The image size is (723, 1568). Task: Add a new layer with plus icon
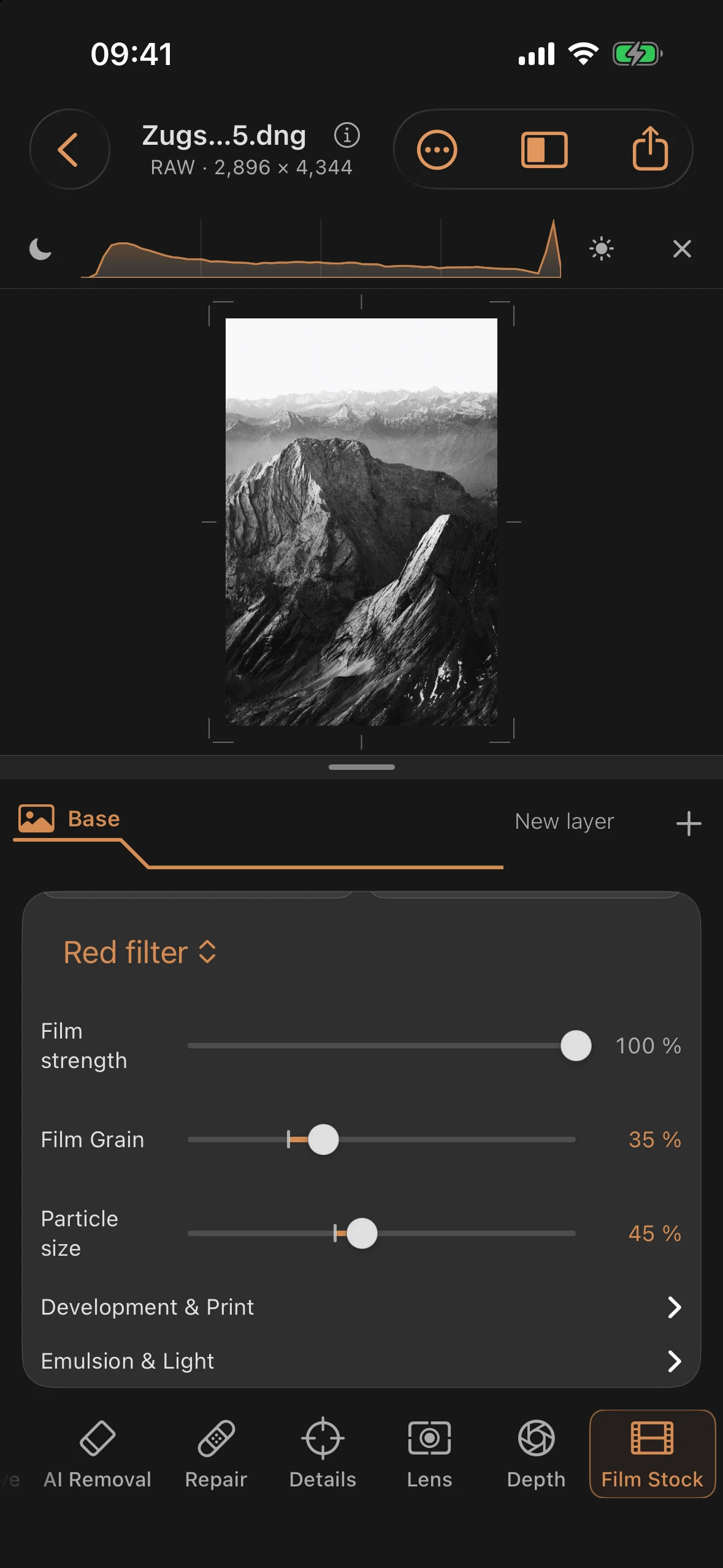click(689, 823)
